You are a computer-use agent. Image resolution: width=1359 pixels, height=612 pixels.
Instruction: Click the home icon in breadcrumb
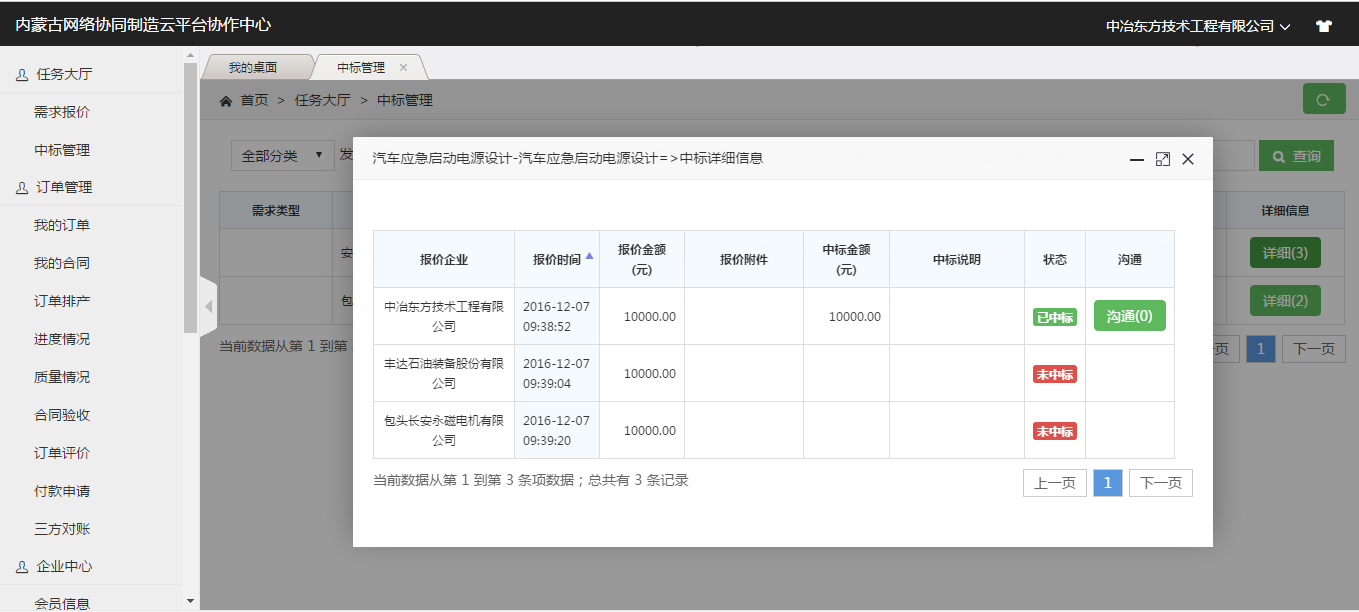[x=226, y=101]
